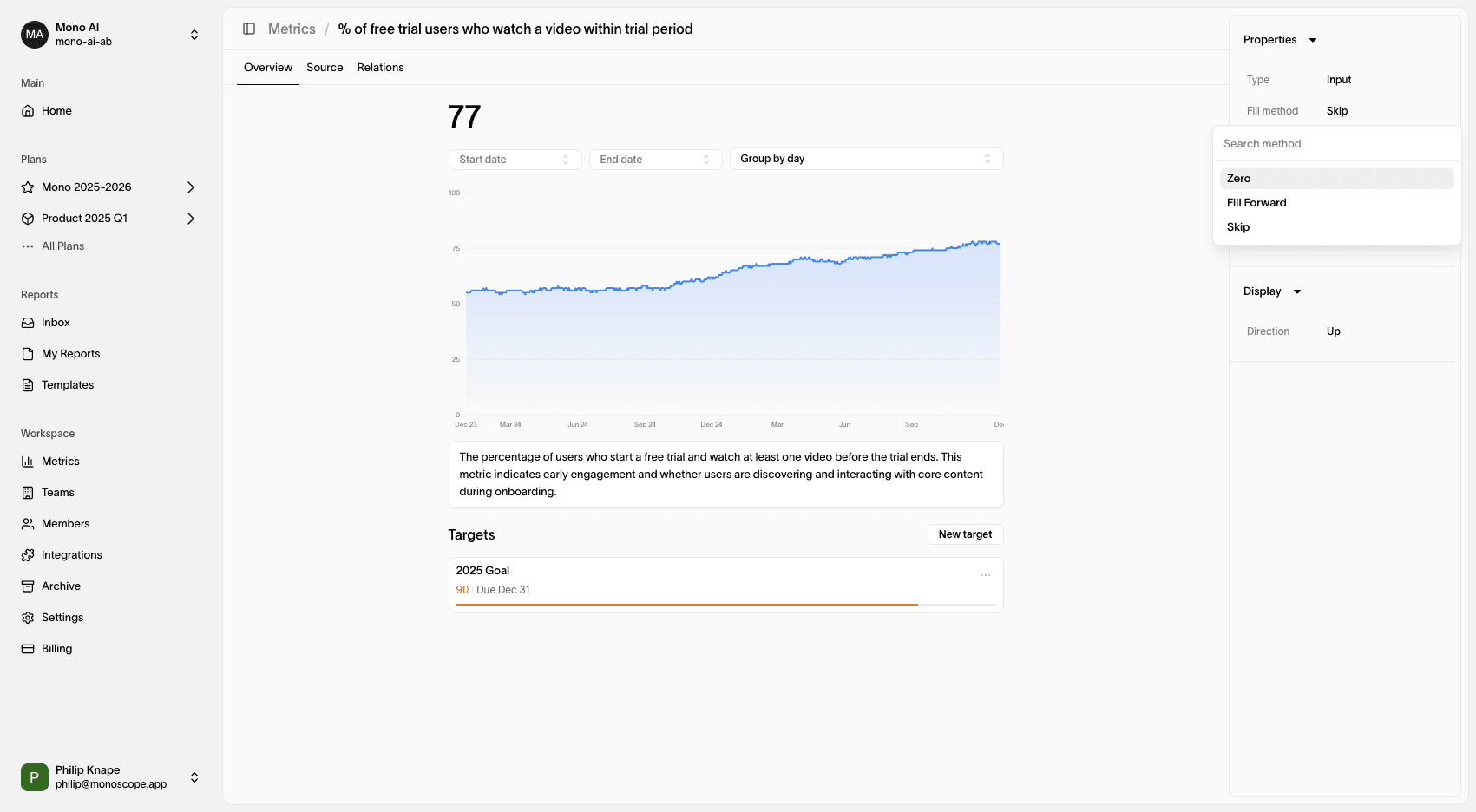Screen dimensions: 1476x812
Task: Click the Search method input field
Action: (x=1336, y=144)
